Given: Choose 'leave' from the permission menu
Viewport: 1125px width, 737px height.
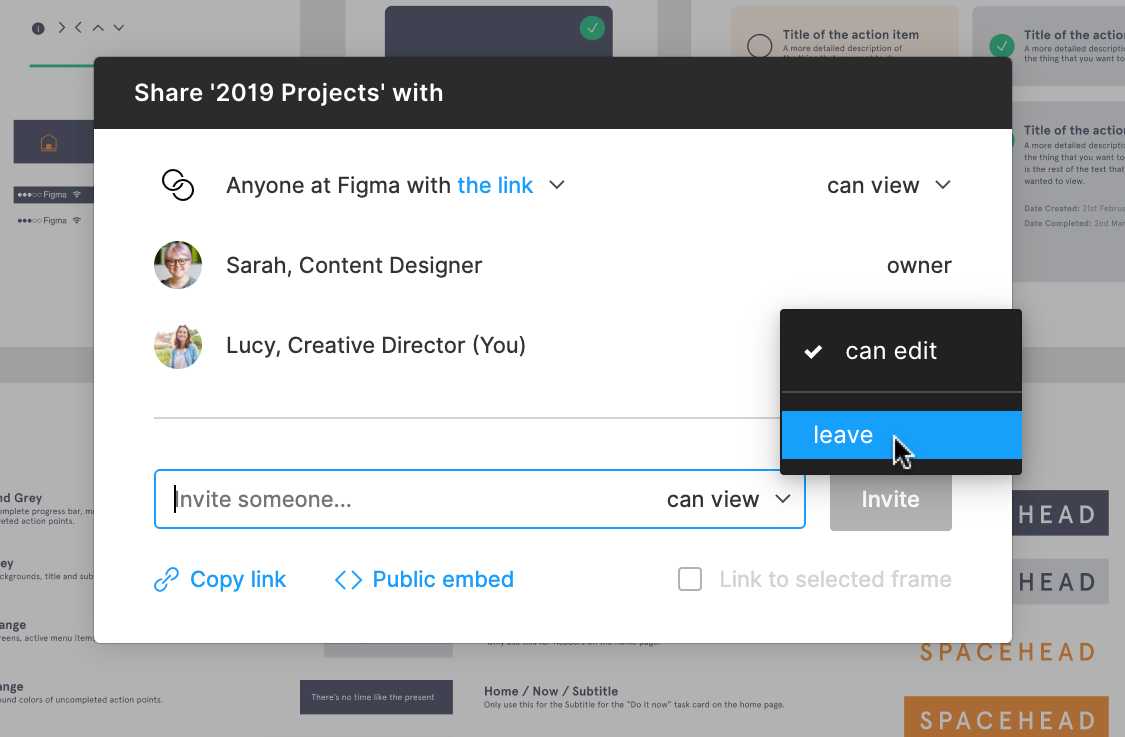Looking at the screenshot, I should (x=843, y=435).
